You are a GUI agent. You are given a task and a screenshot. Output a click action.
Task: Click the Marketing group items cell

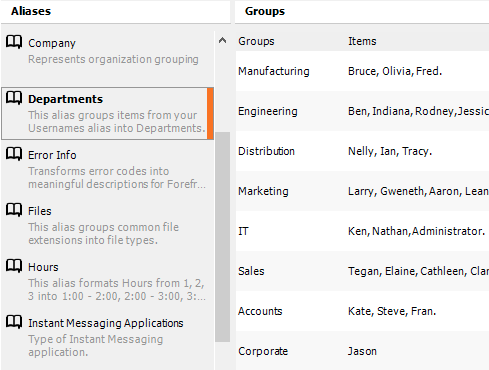[x=418, y=191]
